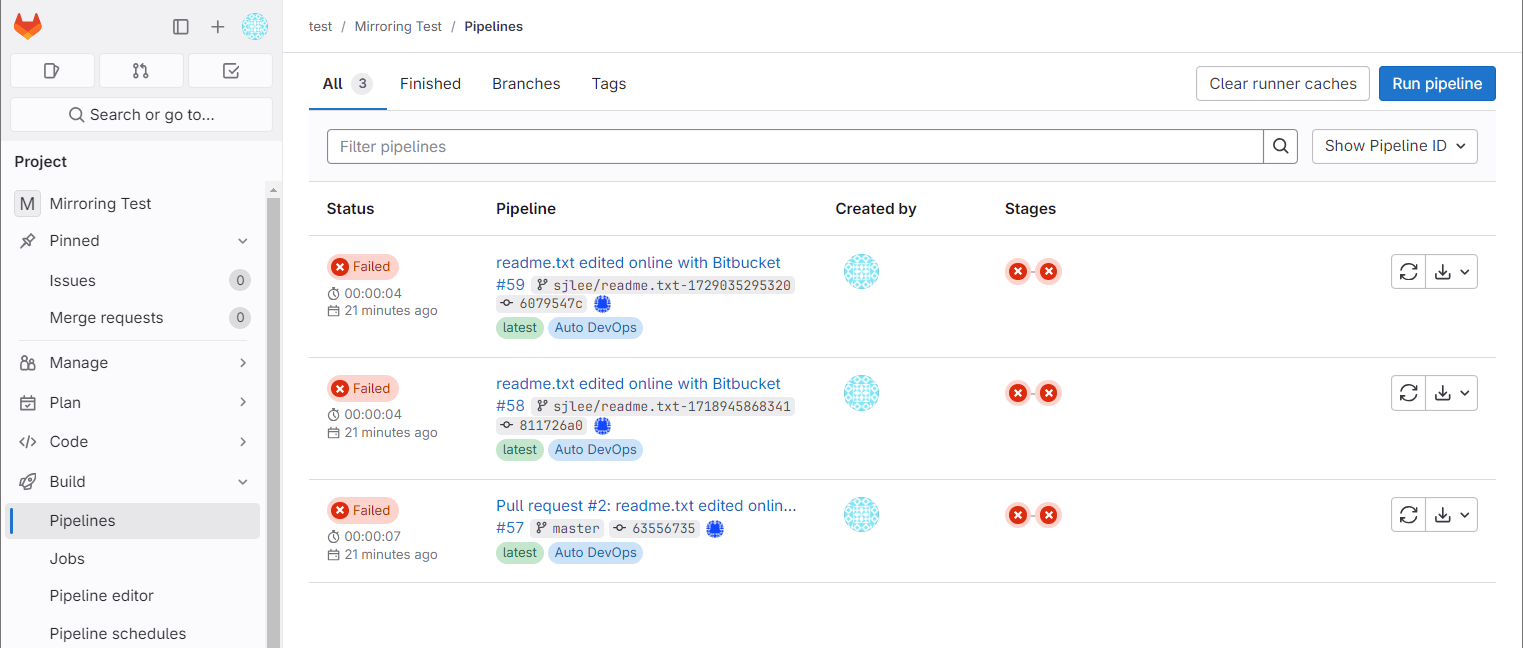
Task: Open commit 6079547c link
Action: pos(551,304)
